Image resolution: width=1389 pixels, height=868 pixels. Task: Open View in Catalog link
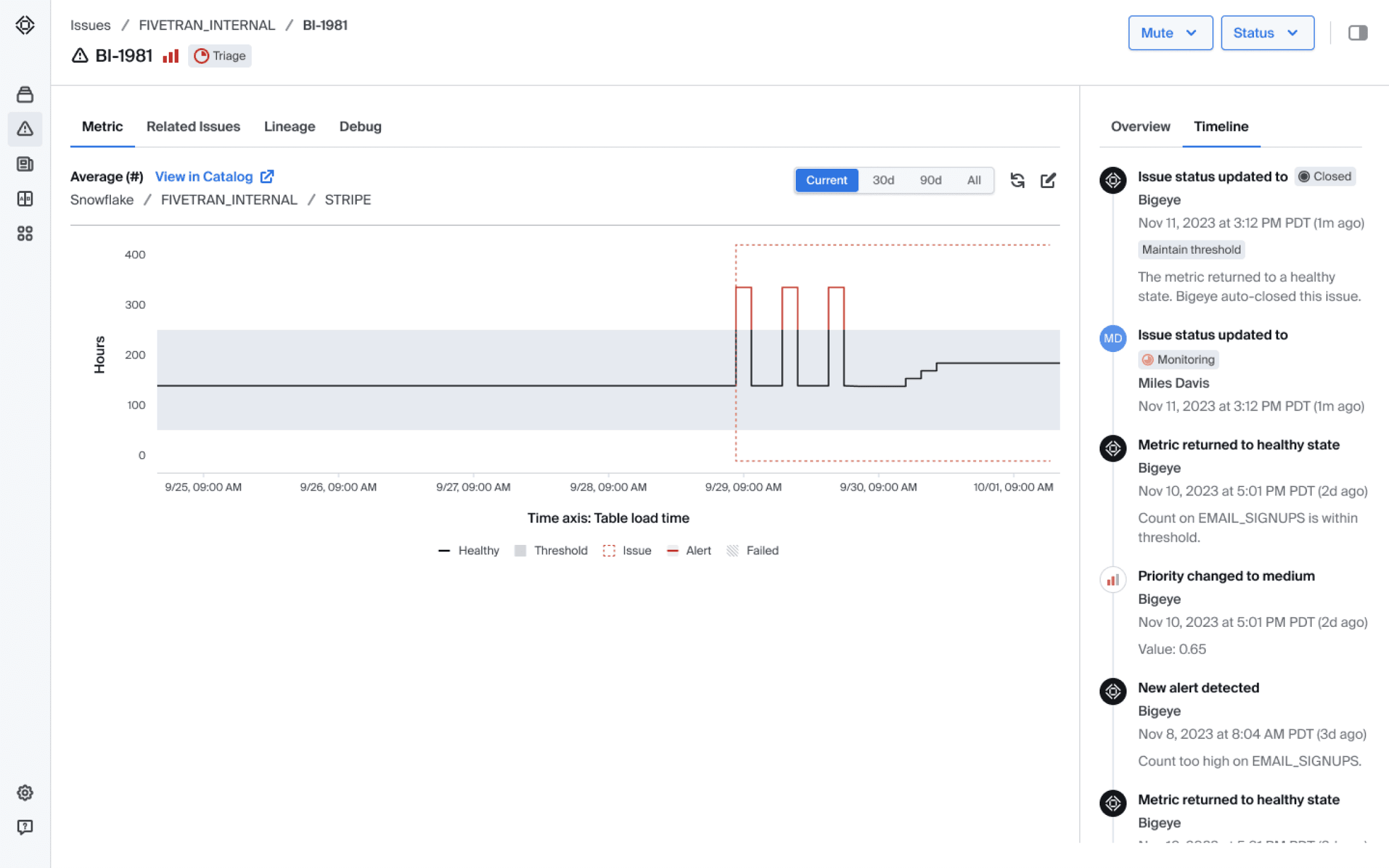(x=204, y=177)
